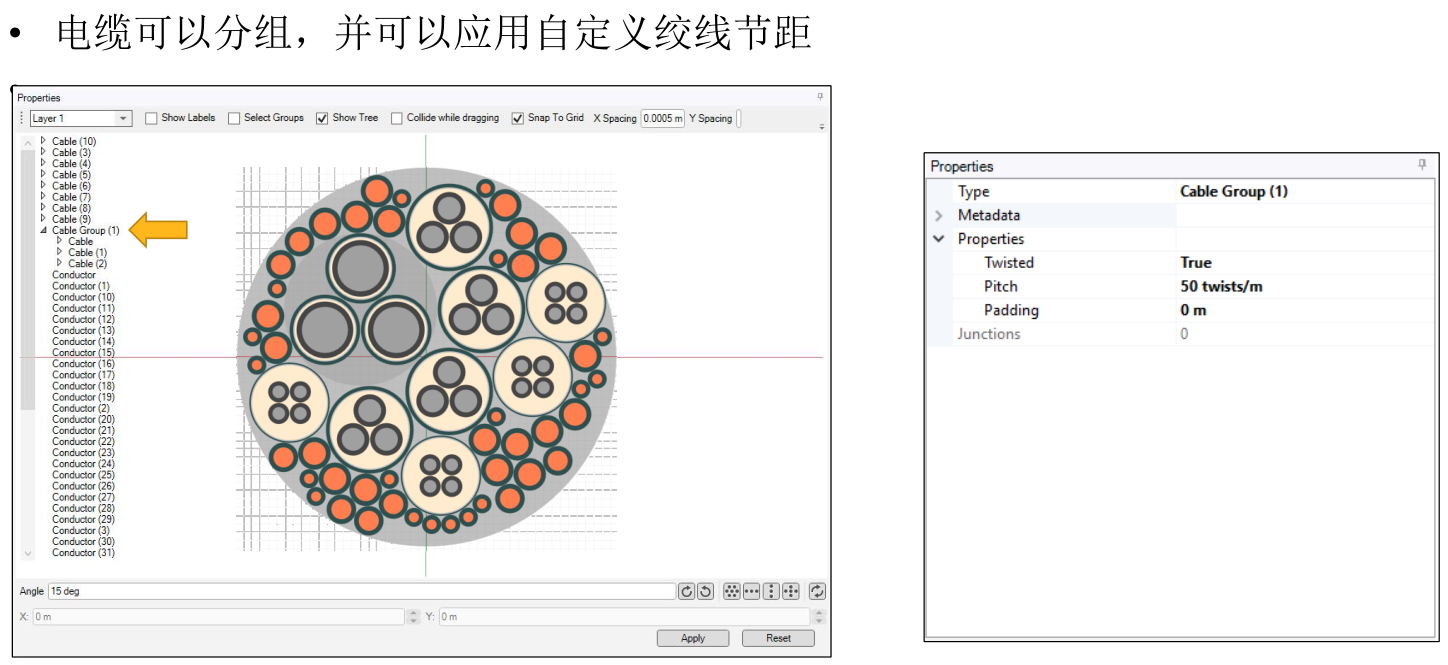Image resolution: width=1448 pixels, height=665 pixels.
Task: Select Cable (8) in tree
Action: 72,208
